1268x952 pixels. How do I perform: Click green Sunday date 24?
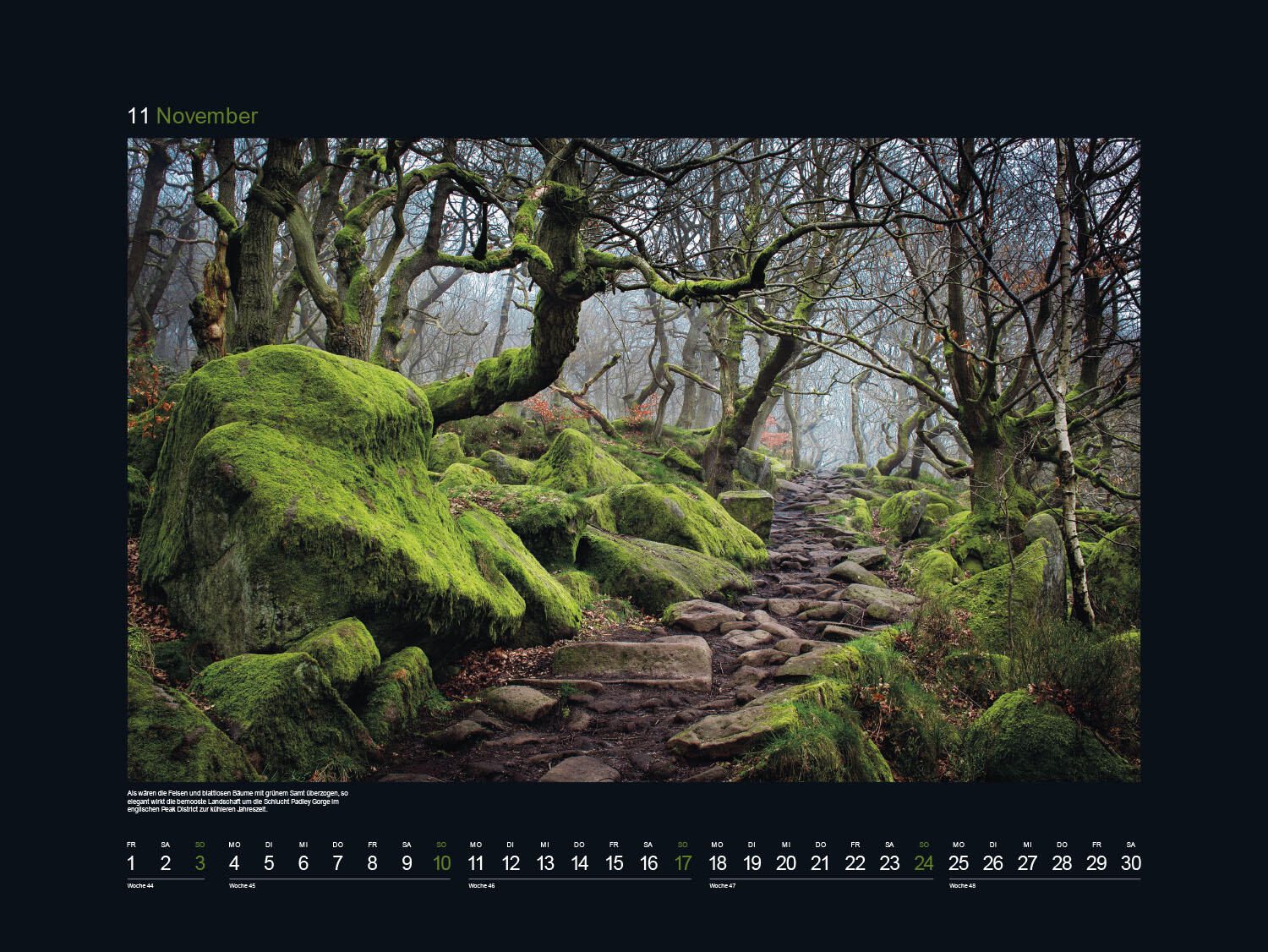[924, 863]
